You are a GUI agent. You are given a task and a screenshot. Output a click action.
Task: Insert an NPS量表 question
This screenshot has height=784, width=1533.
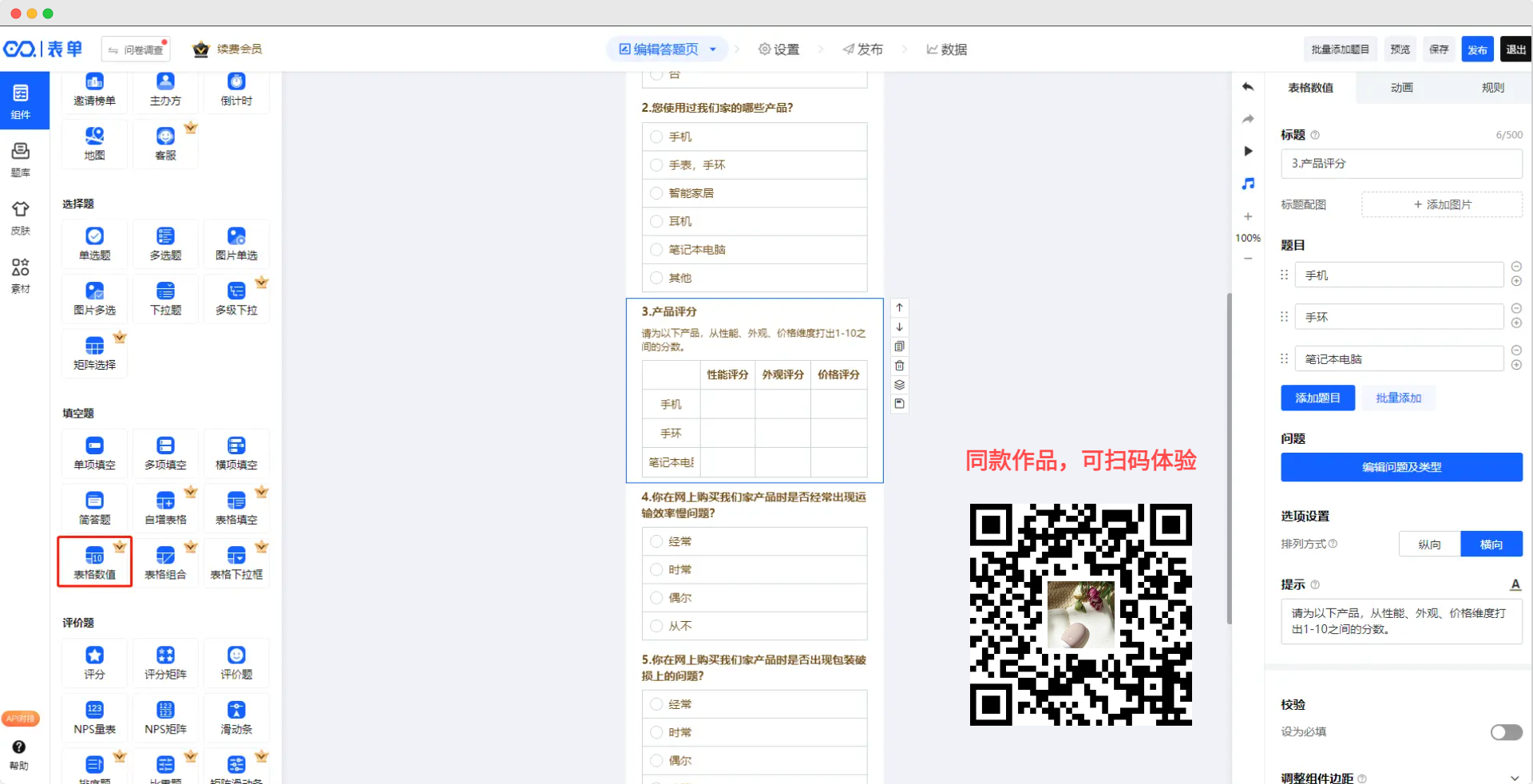94,718
